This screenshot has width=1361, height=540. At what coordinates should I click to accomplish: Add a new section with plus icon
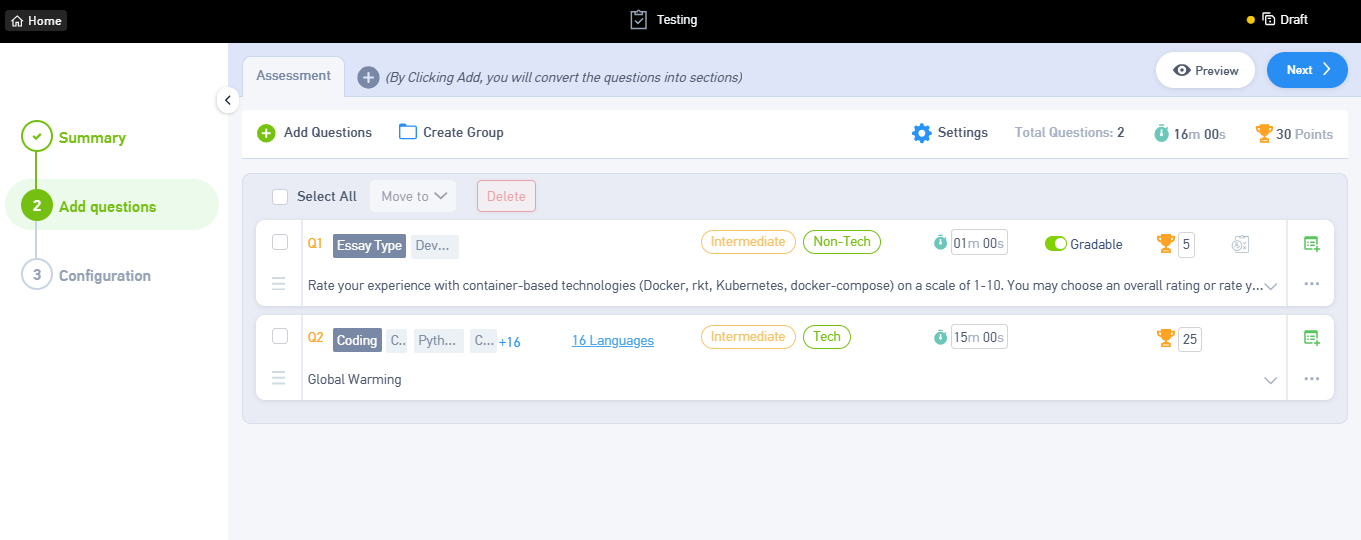[368, 77]
